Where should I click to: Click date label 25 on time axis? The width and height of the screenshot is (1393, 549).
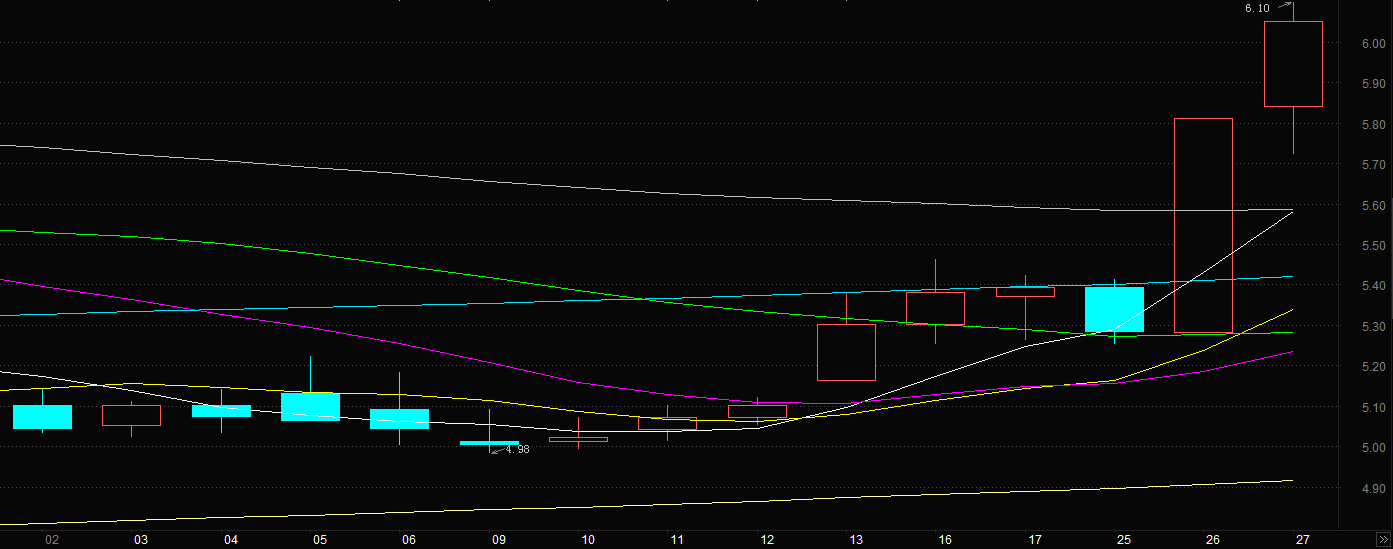pyautogui.click(x=1124, y=540)
